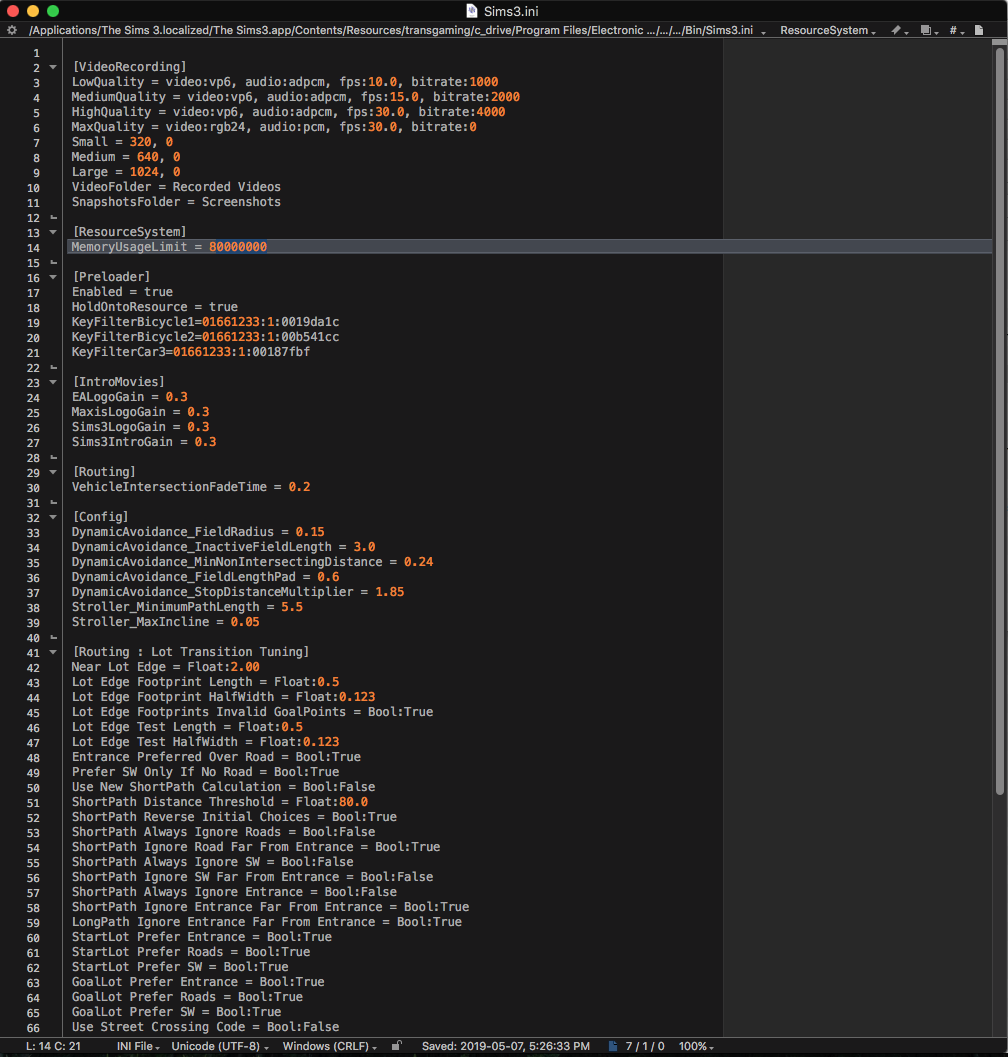
Task: Click the Sims3.ini window title text
Action: click(510, 11)
